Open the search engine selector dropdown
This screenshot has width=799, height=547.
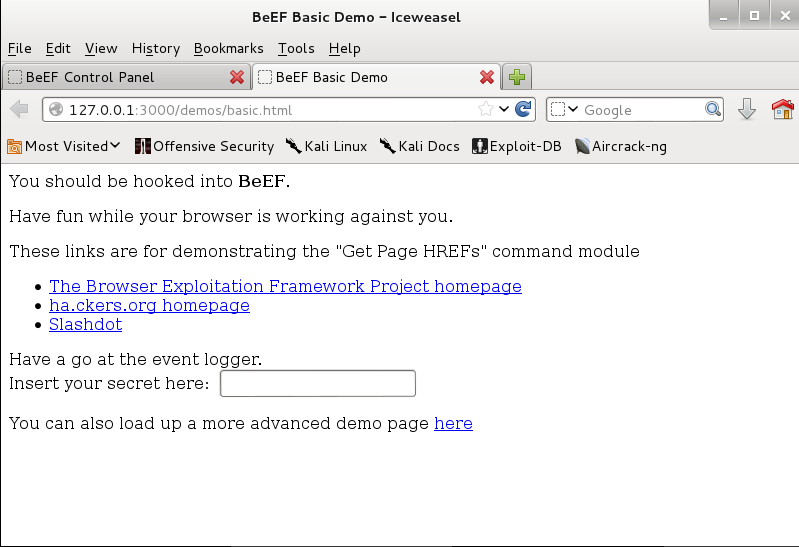[565, 109]
